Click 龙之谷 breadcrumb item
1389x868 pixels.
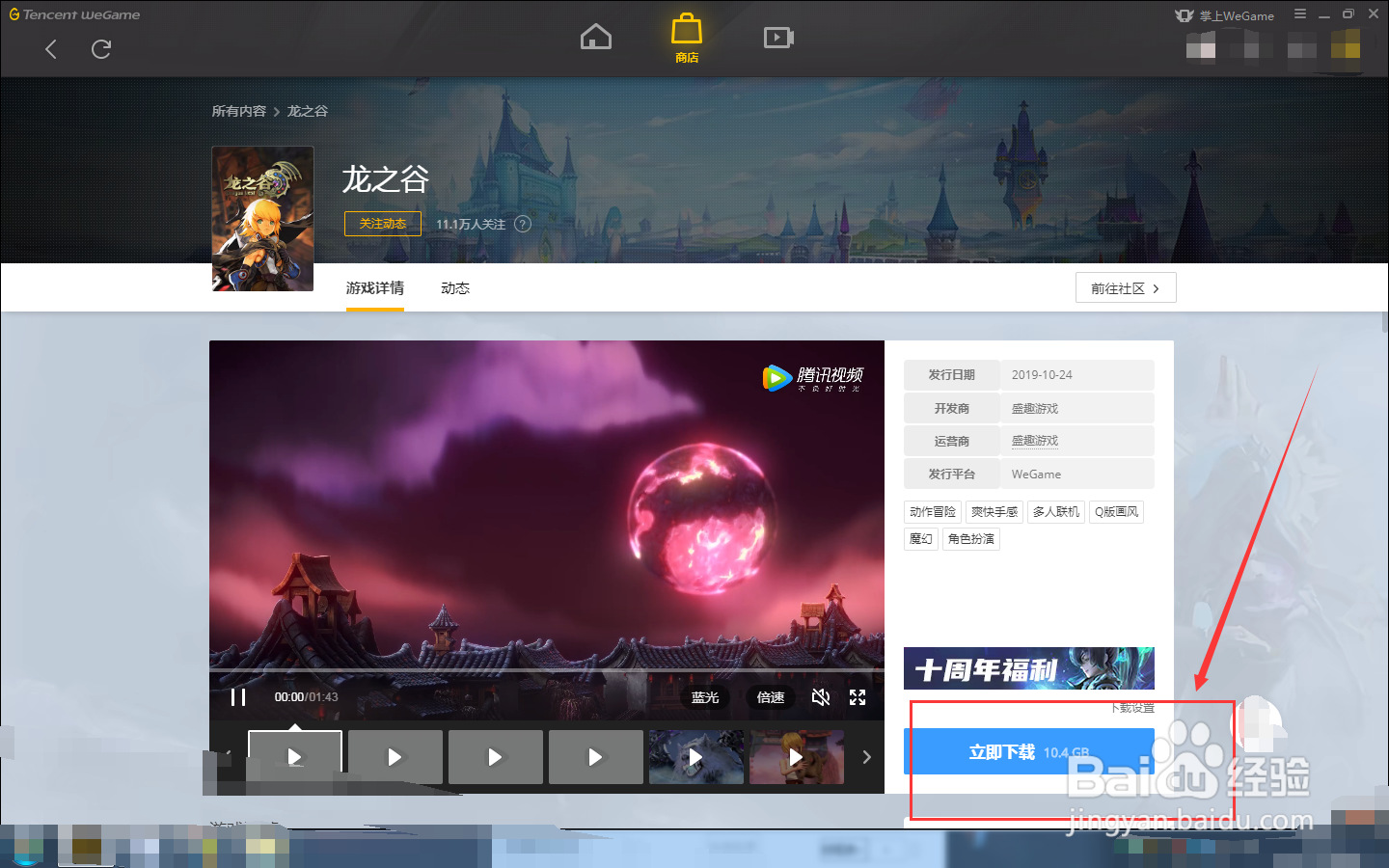pos(308,111)
